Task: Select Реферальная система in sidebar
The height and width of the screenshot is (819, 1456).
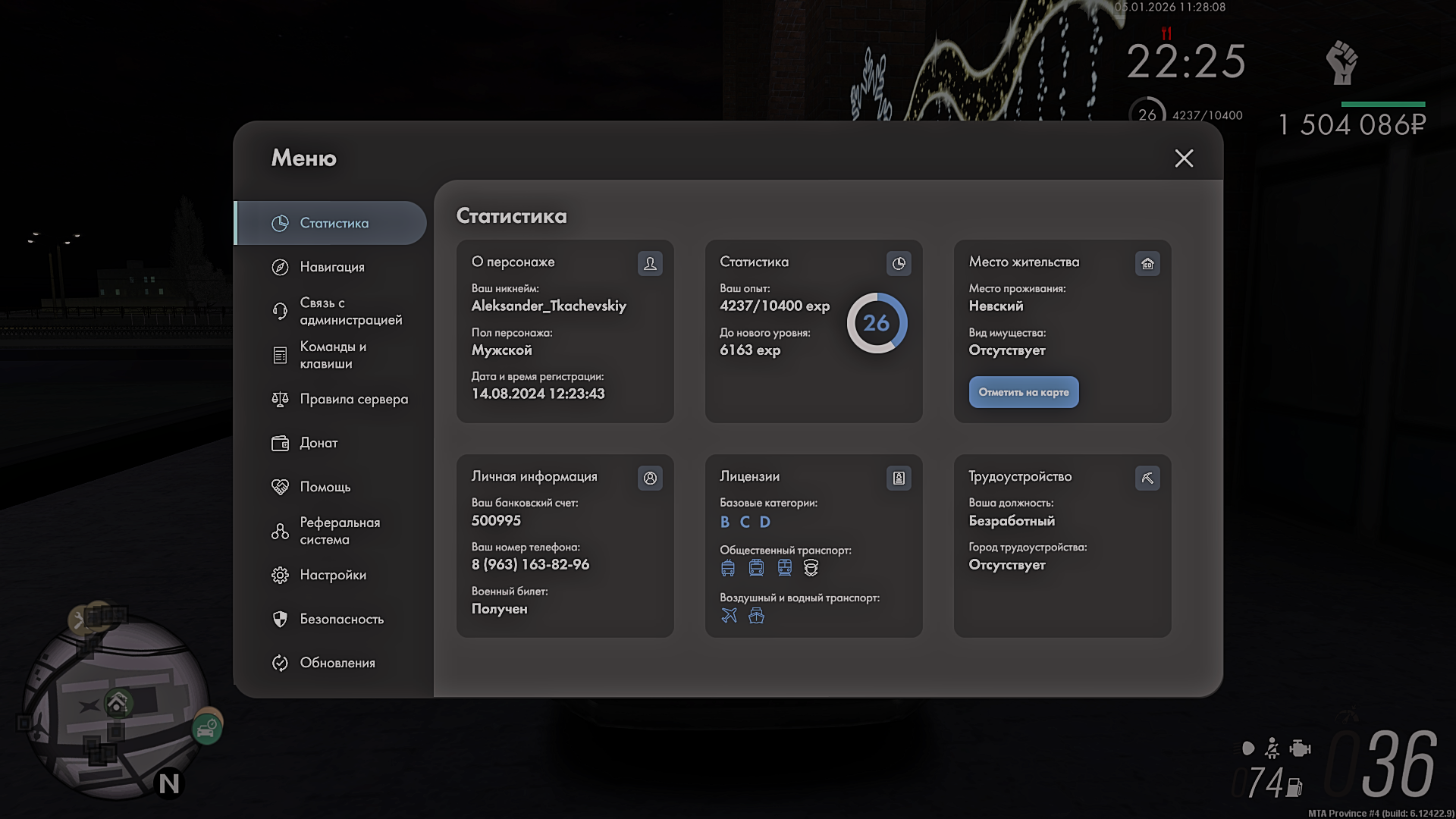Action: tap(338, 531)
